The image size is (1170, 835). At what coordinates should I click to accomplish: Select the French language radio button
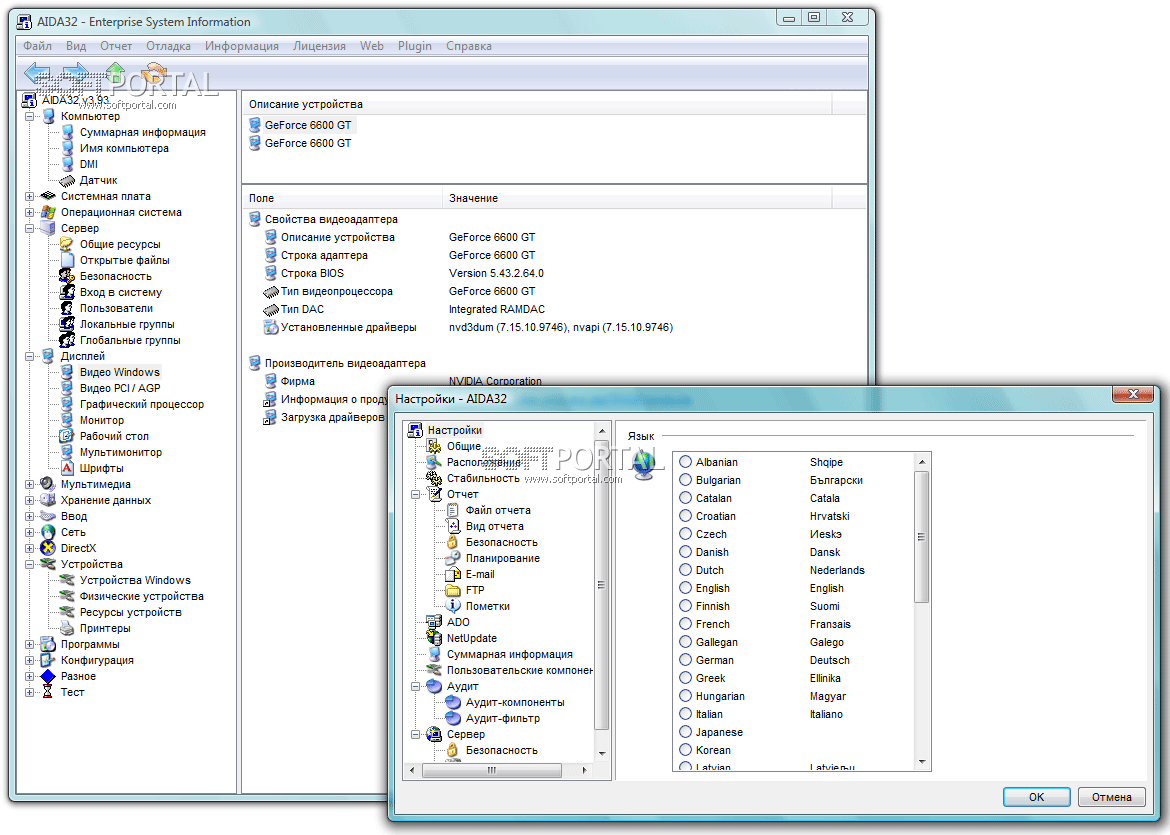click(686, 624)
